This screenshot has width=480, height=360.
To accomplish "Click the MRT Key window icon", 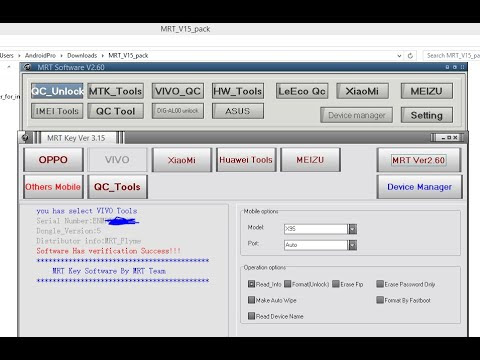I will pyautogui.click(x=24, y=138).
